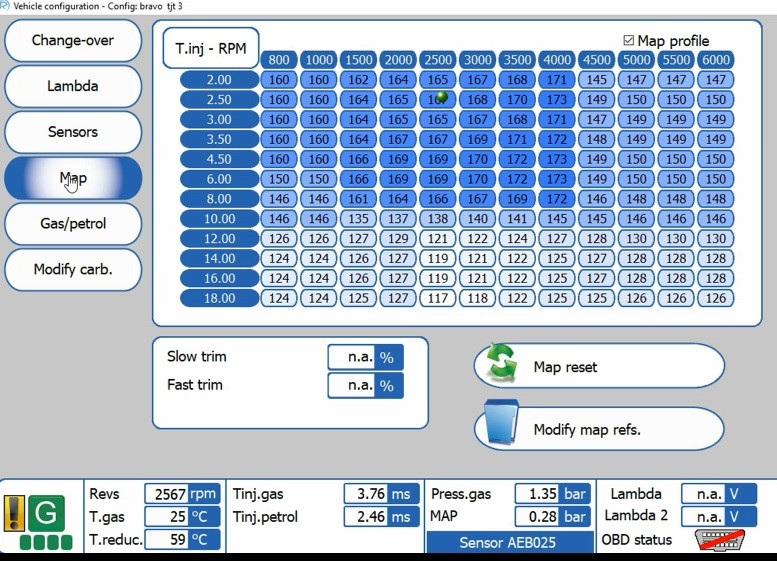This screenshot has height=561, width=777.
Task: Click the crossed-out OBD connector status icon
Action: click(720, 540)
